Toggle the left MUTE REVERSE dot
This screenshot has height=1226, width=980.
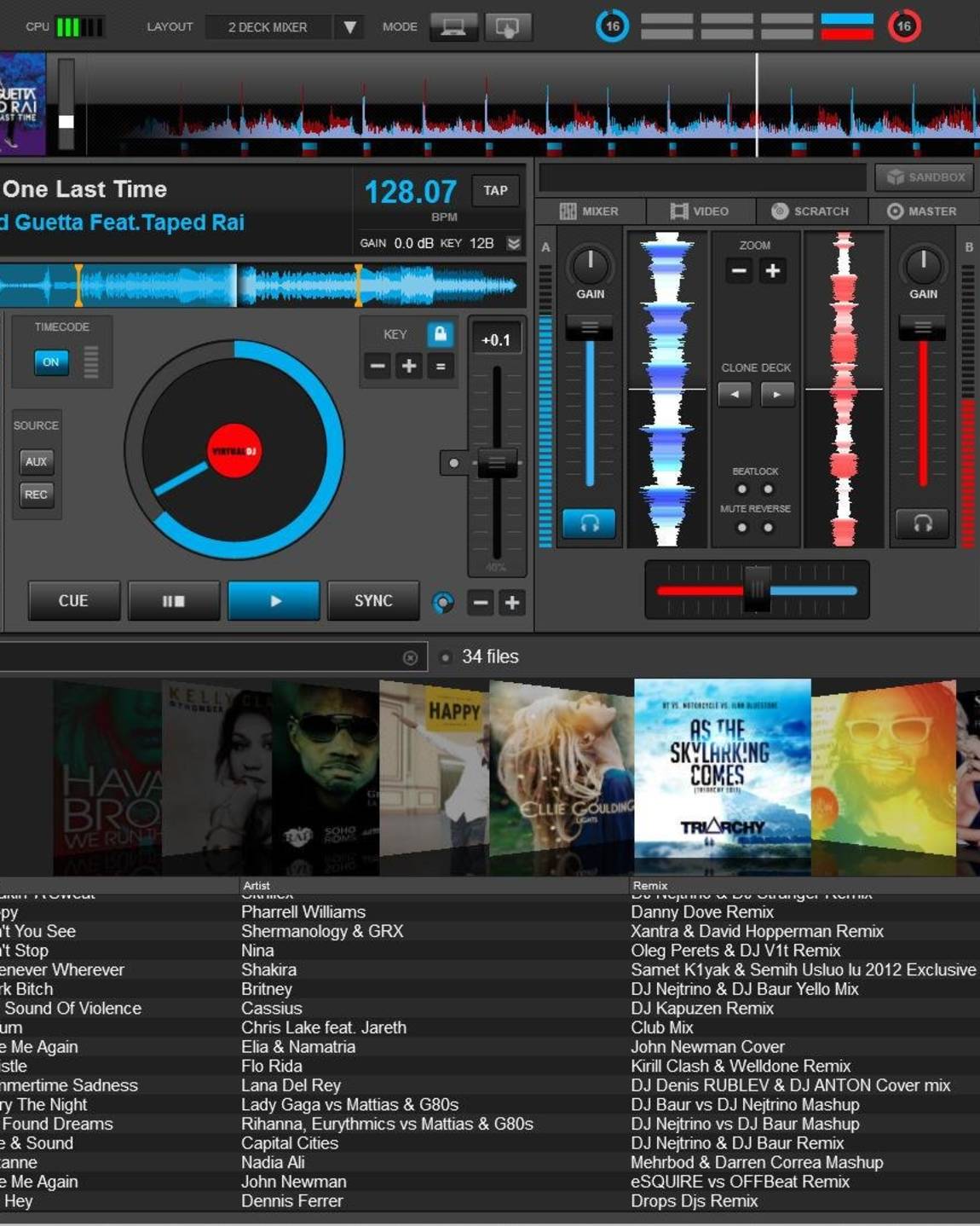[742, 528]
